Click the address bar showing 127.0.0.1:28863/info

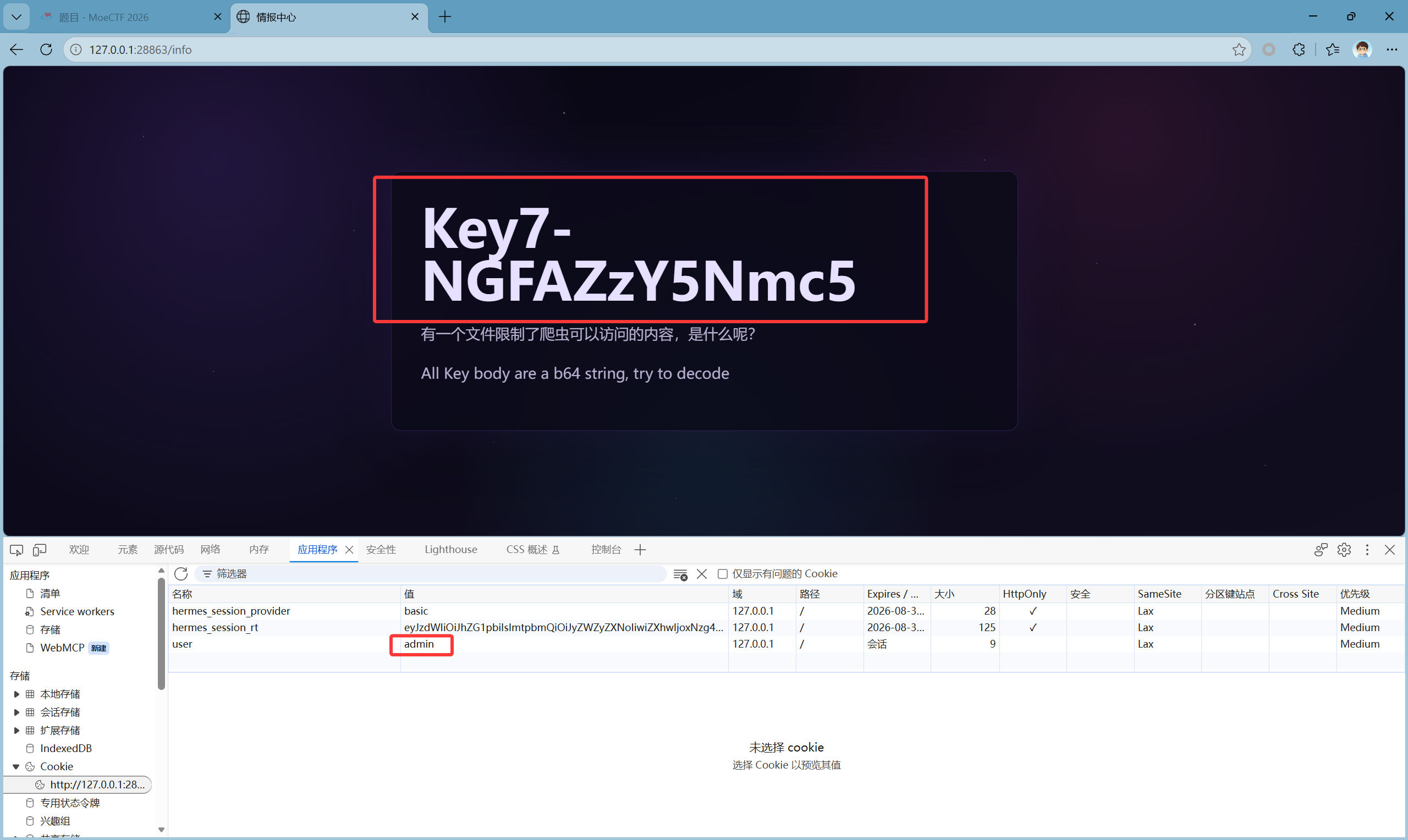[657, 50]
